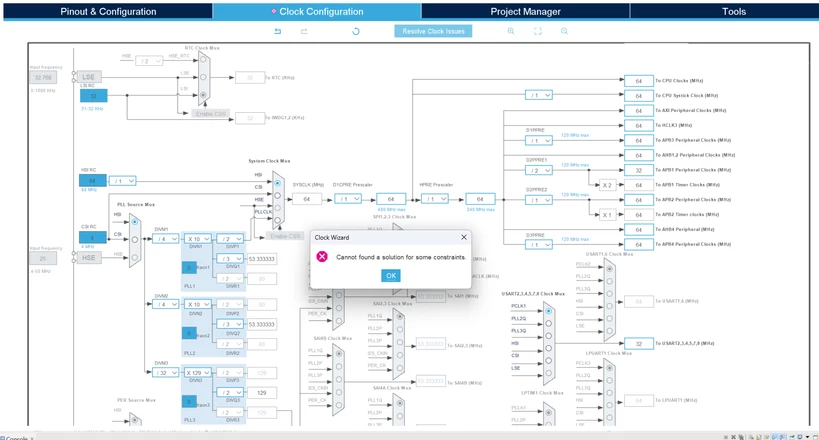Image resolution: width=819 pixels, height=440 pixels.
Task: Zoom out with the magnifier minus icon
Action: point(564,31)
